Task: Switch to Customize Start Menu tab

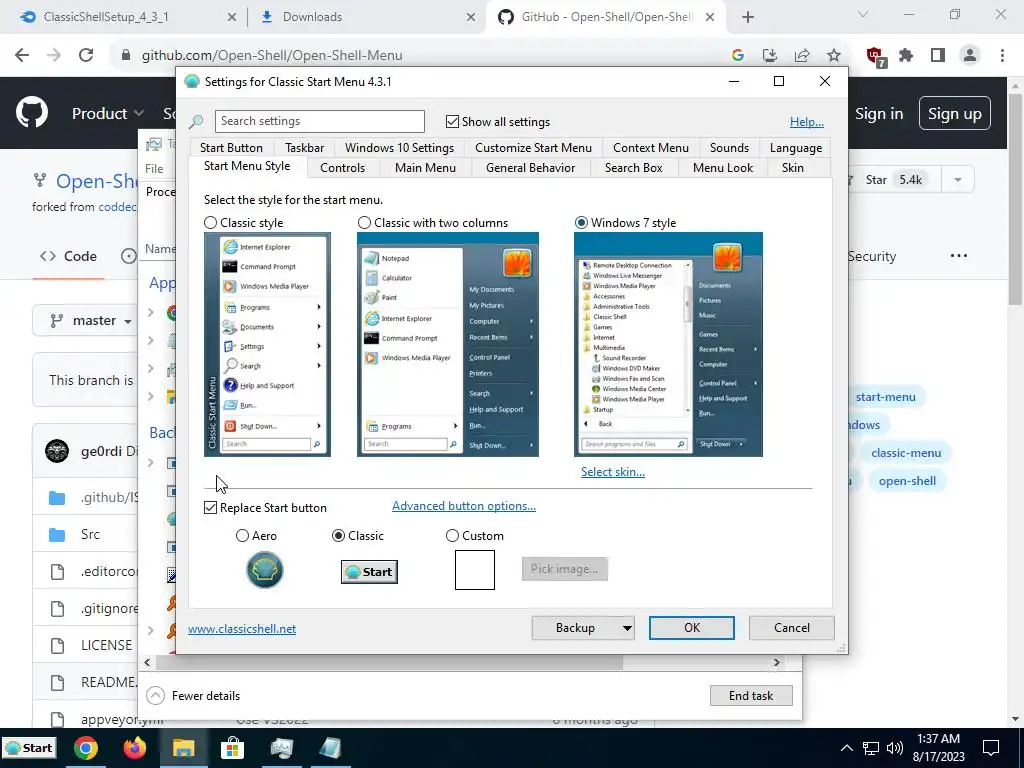Action: [533, 148]
